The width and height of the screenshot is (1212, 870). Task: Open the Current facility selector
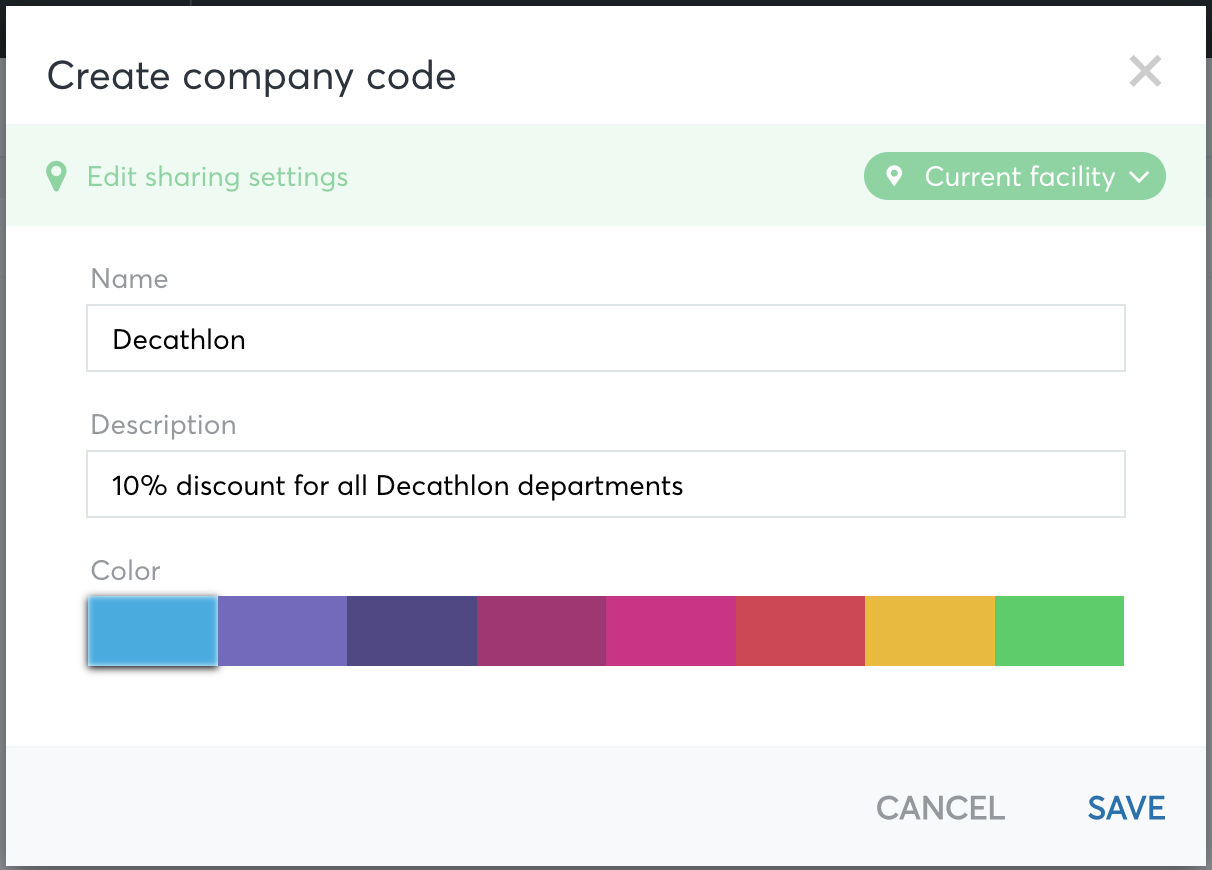coord(1014,177)
